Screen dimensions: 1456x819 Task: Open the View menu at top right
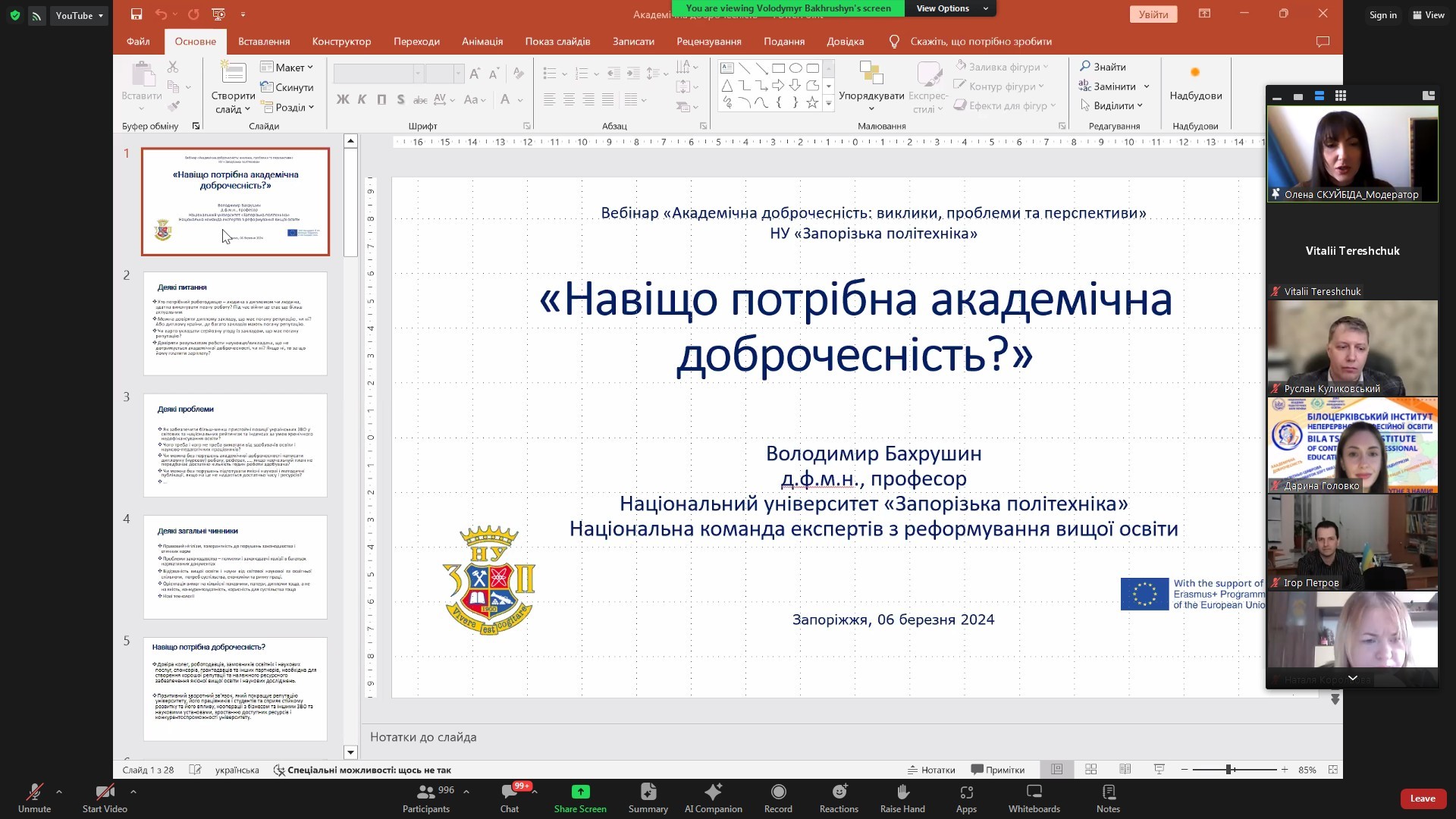(x=1428, y=15)
